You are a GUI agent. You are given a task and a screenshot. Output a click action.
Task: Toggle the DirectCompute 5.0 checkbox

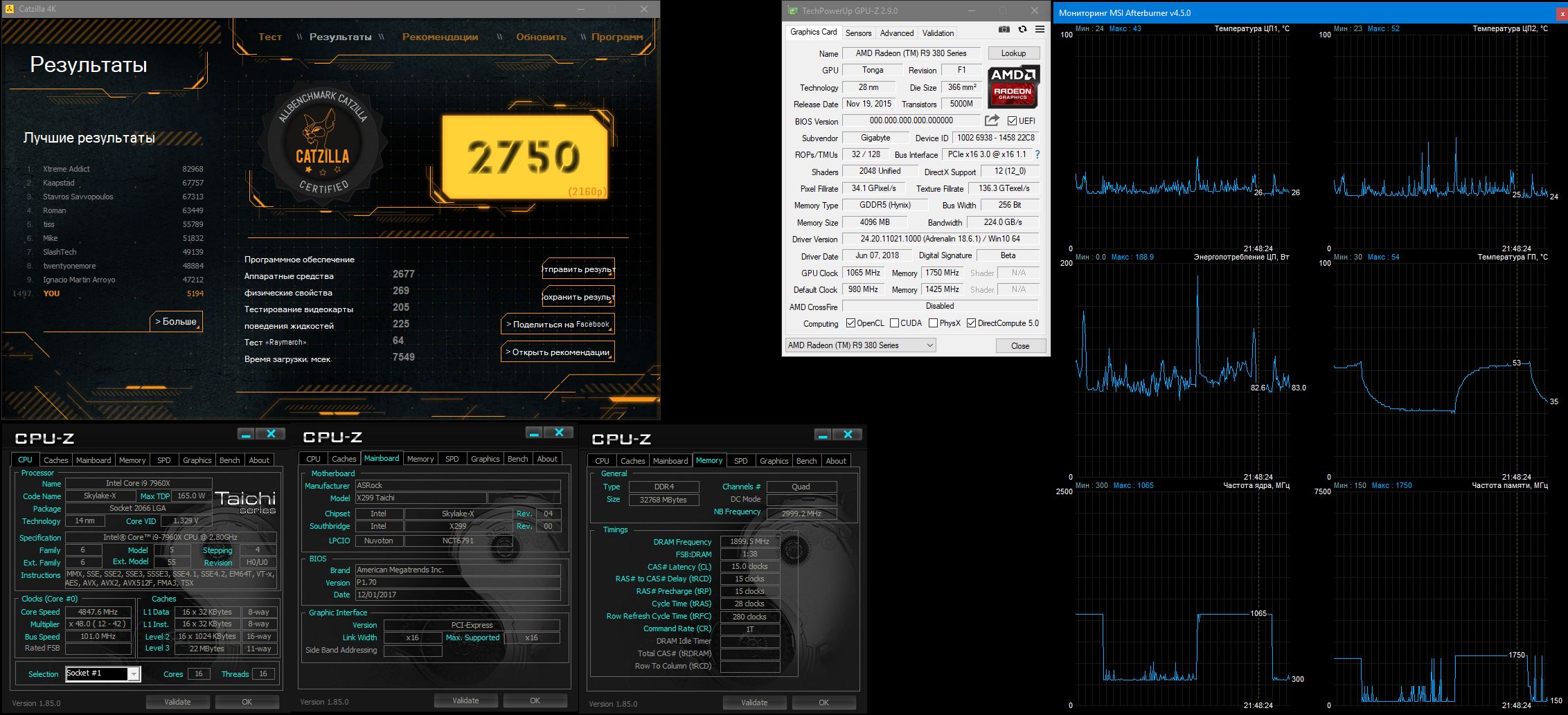point(971,323)
